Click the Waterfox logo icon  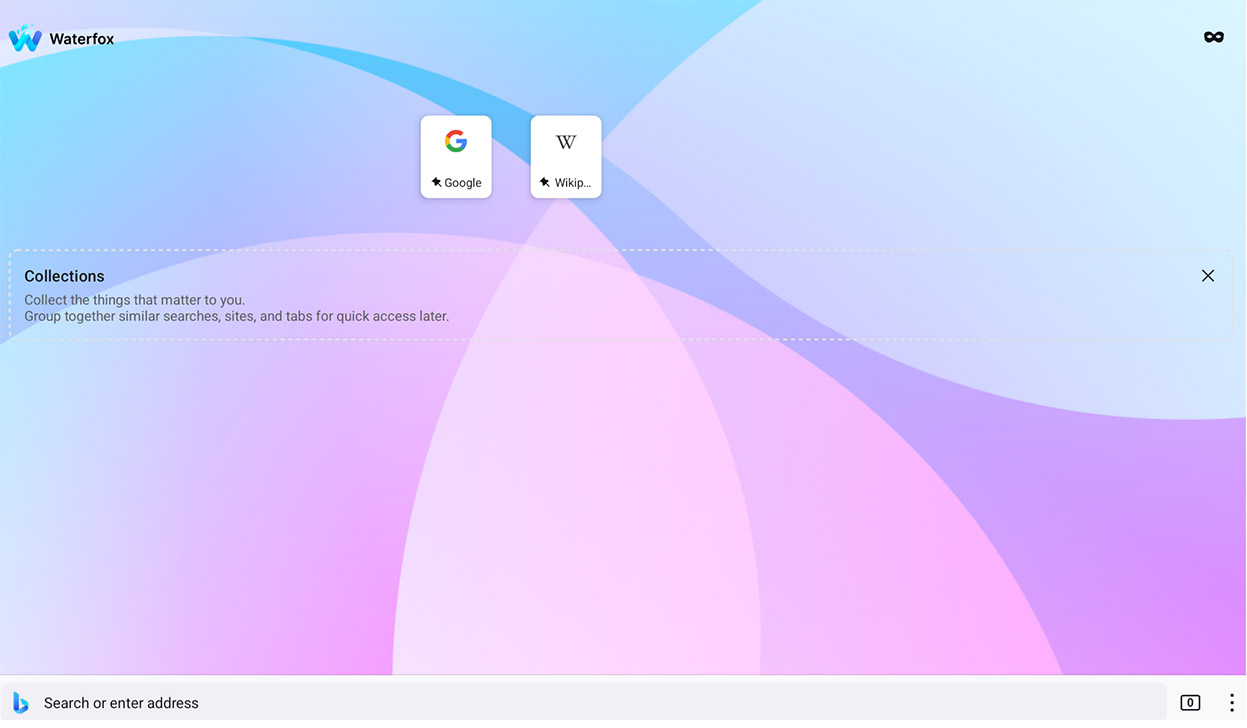click(x=25, y=38)
